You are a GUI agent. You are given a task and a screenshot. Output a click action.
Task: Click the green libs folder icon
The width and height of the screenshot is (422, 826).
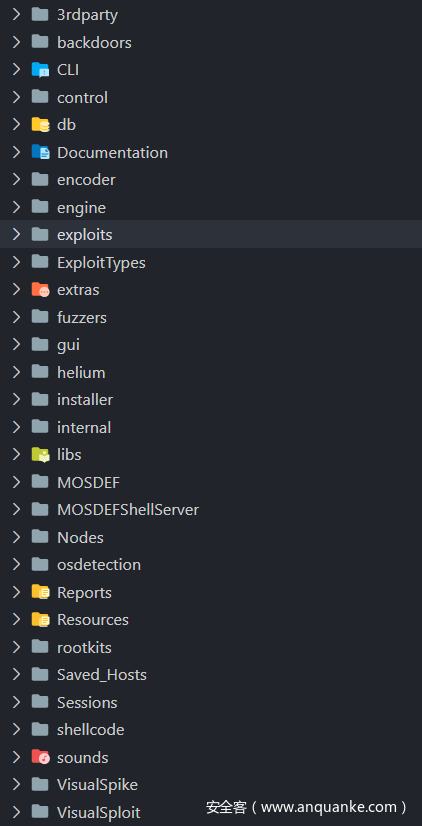tap(40, 454)
